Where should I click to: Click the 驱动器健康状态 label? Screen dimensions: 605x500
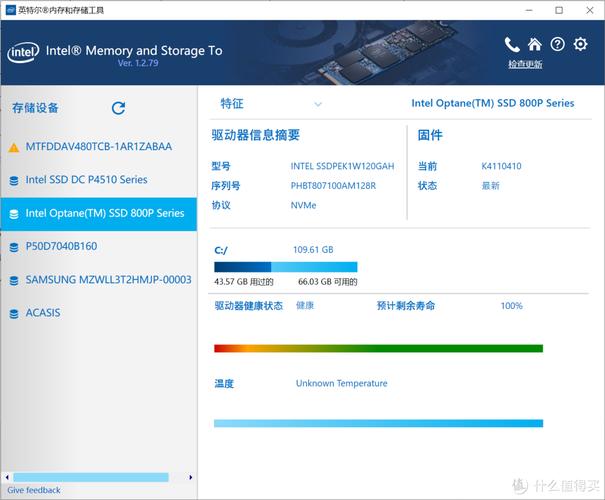[249, 306]
